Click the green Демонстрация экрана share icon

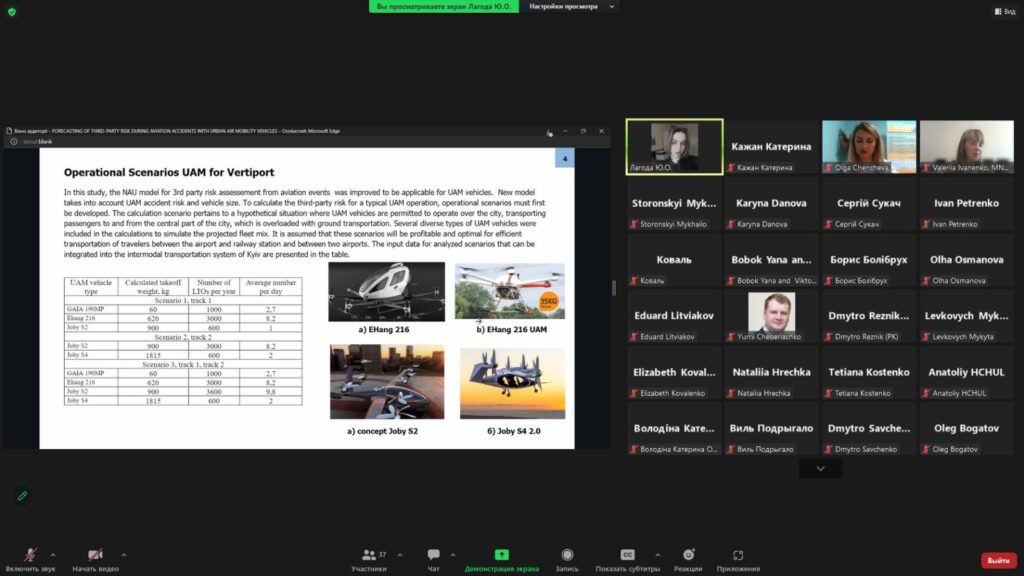(502, 555)
